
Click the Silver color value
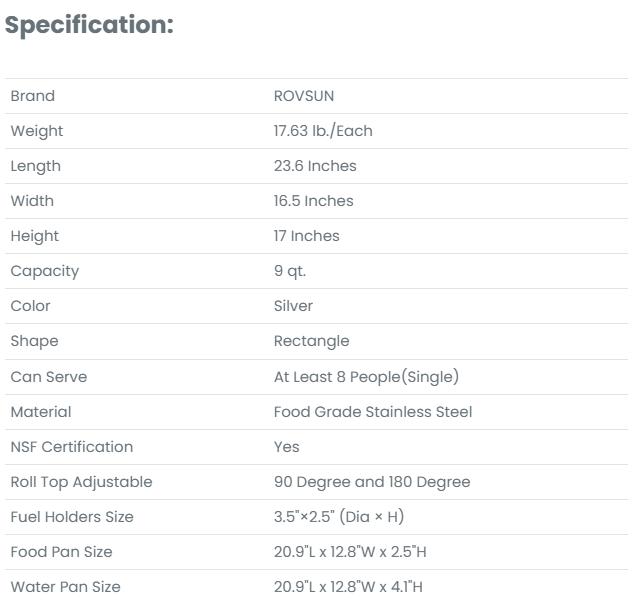tap(293, 306)
